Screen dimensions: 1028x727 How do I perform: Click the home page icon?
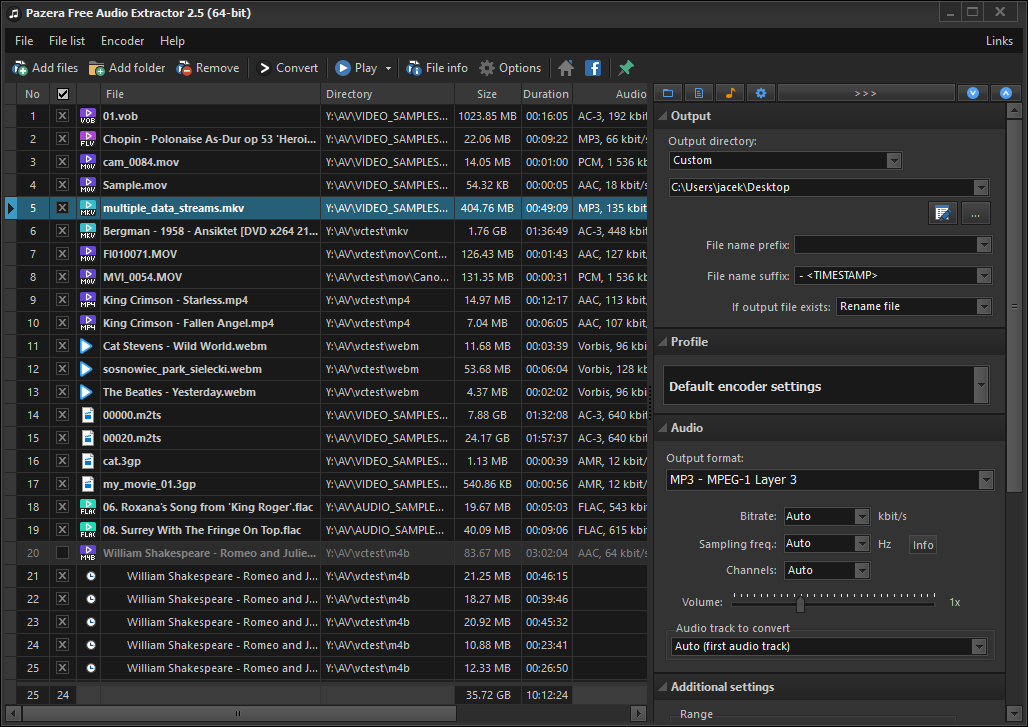[566, 68]
